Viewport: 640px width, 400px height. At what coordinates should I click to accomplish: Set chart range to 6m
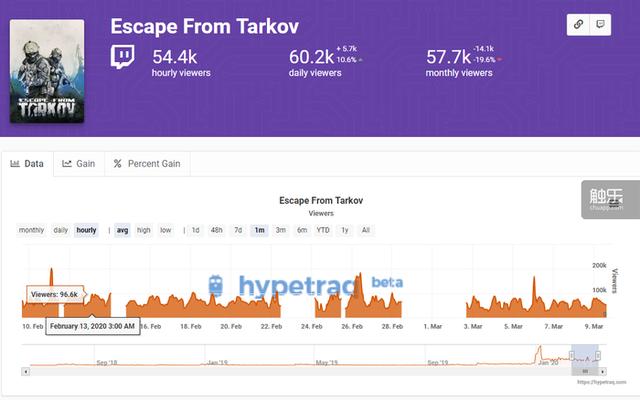pyautogui.click(x=302, y=230)
